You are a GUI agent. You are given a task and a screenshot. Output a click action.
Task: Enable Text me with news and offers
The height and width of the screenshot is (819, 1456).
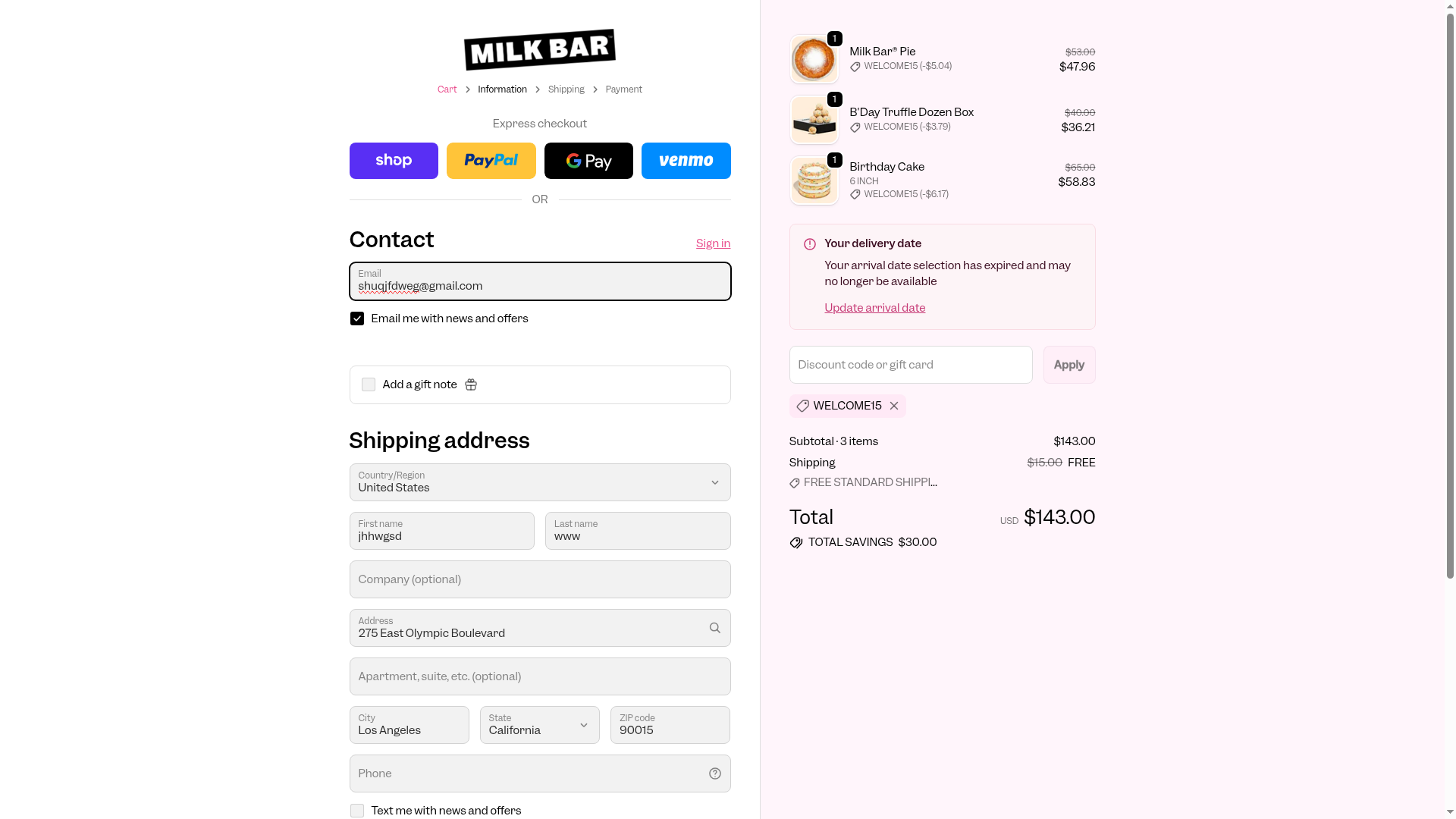coord(357,811)
